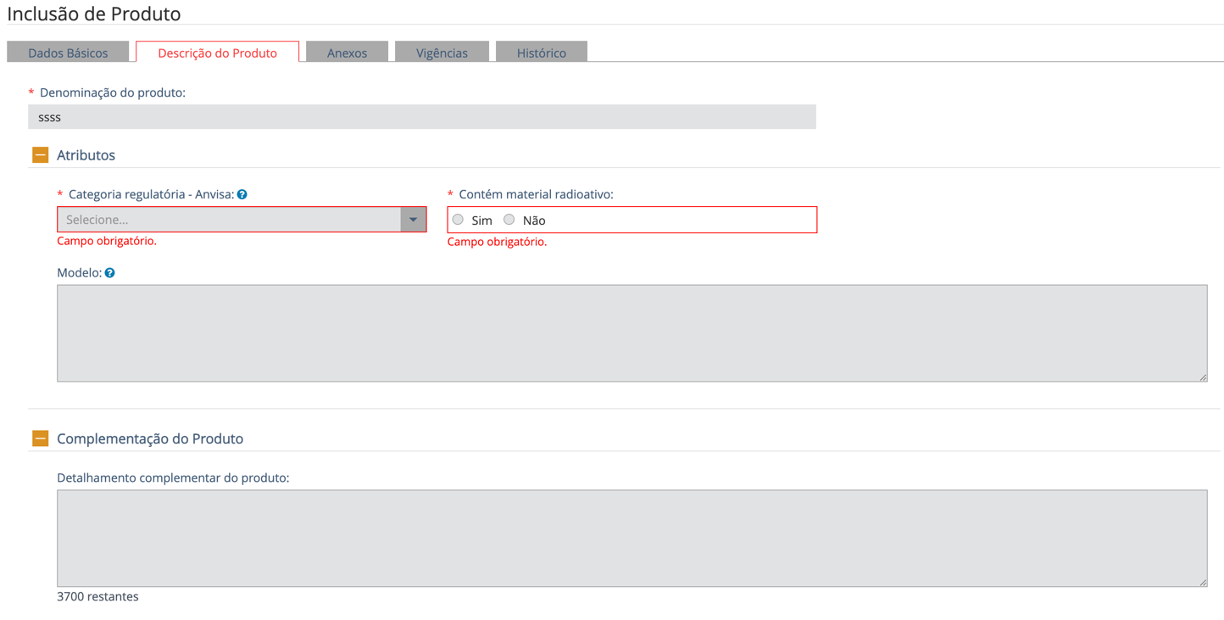The height and width of the screenshot is (620, 1224).
Task: Open the Selecione... regulatory category combo box
Action: pos(229,220)
